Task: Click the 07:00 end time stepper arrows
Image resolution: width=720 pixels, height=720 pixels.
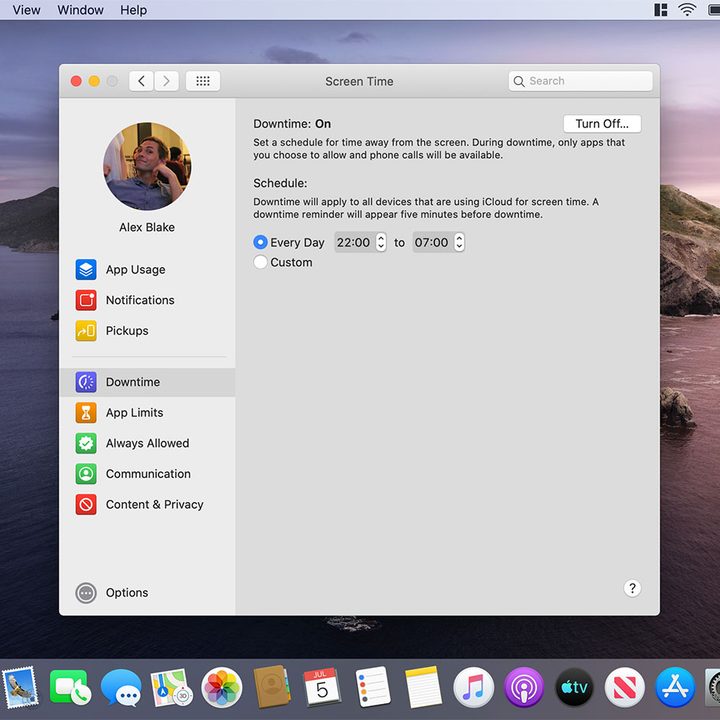Action: point(459,242)
